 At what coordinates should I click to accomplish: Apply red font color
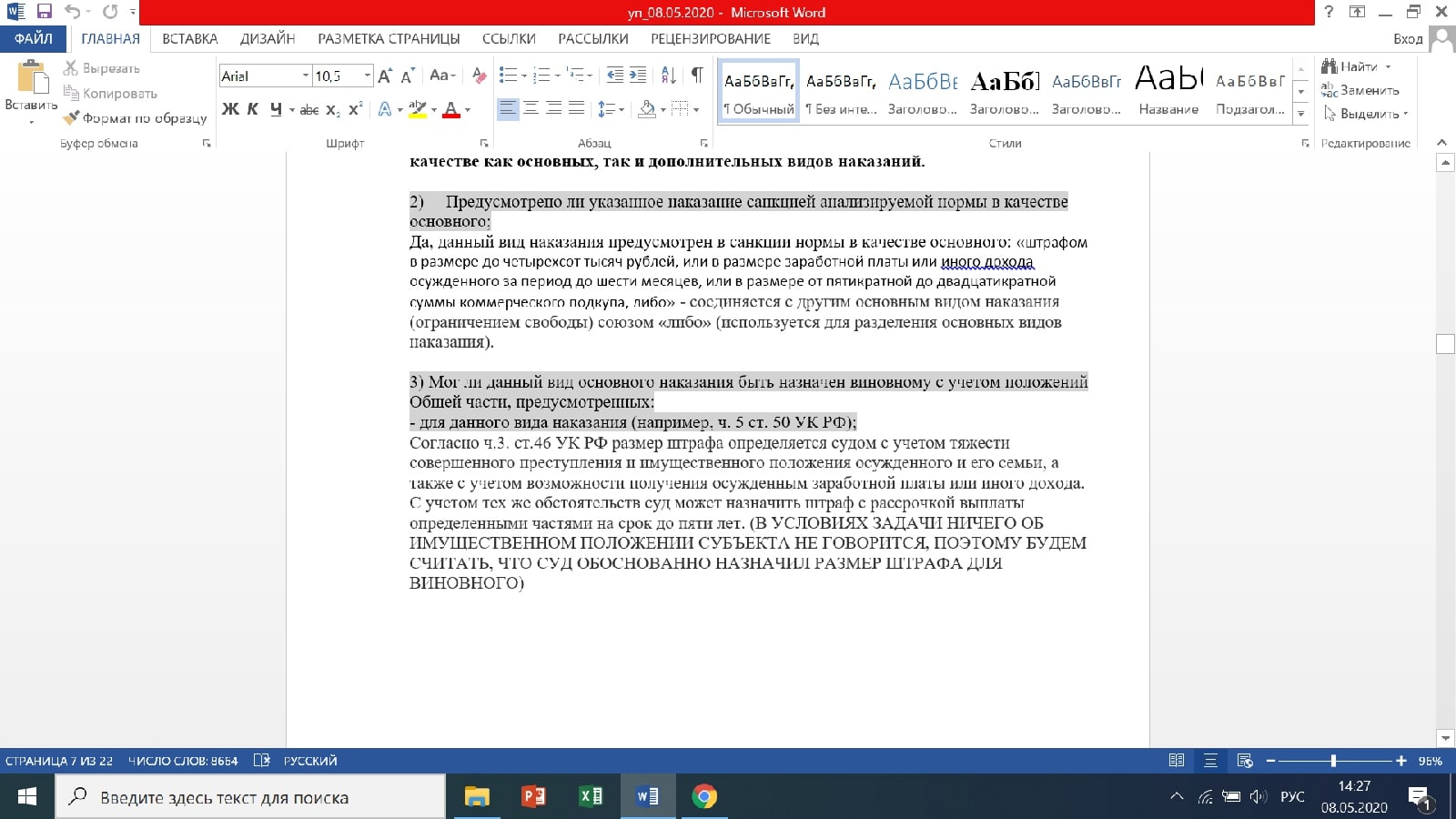tap(450, 109)
